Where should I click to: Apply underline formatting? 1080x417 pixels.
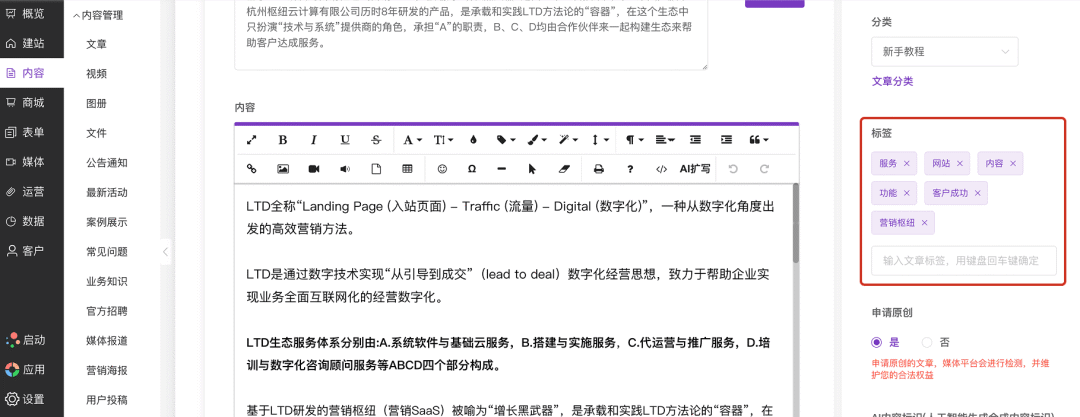click(x=345, y=140)
